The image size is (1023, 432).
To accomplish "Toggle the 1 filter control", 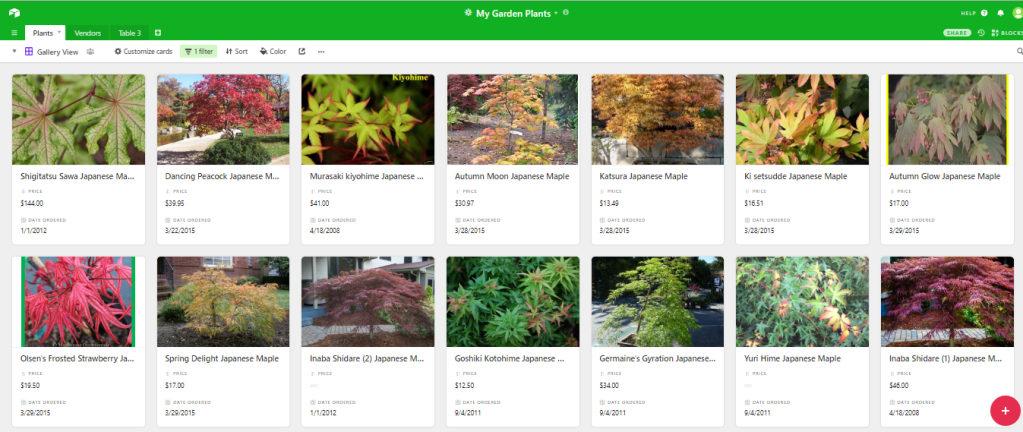I will coord(198,51).
